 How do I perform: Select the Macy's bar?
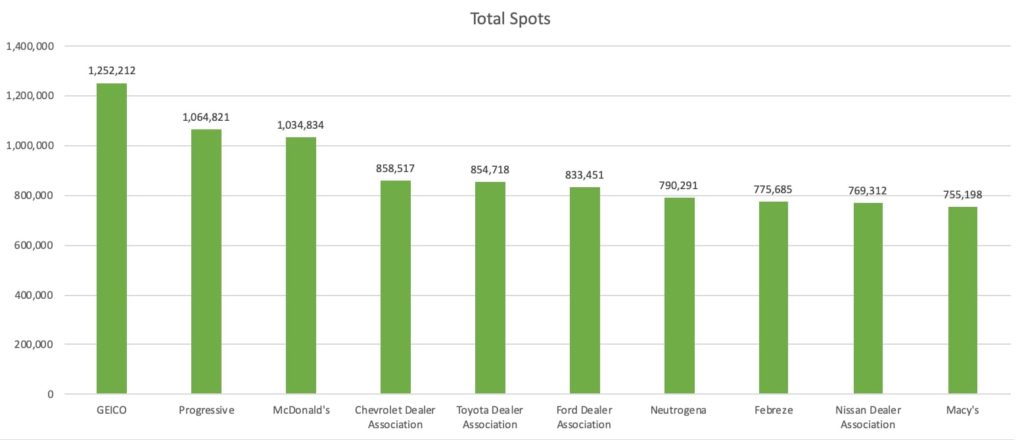tap(963, 300)
